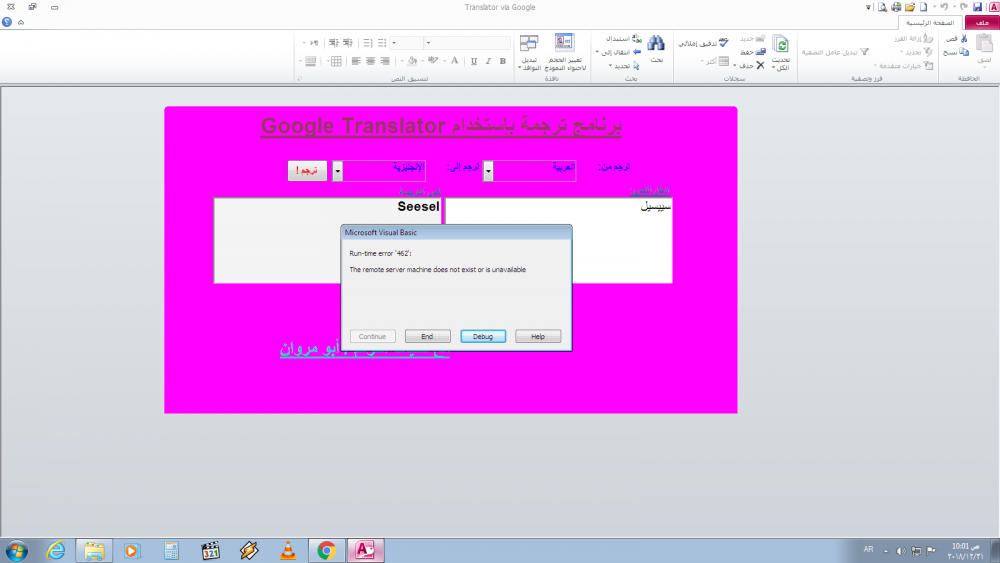The image size is (1000, 563).
Task: Click the volume speaker icon in system tray
Action: [x=901, y=551]
